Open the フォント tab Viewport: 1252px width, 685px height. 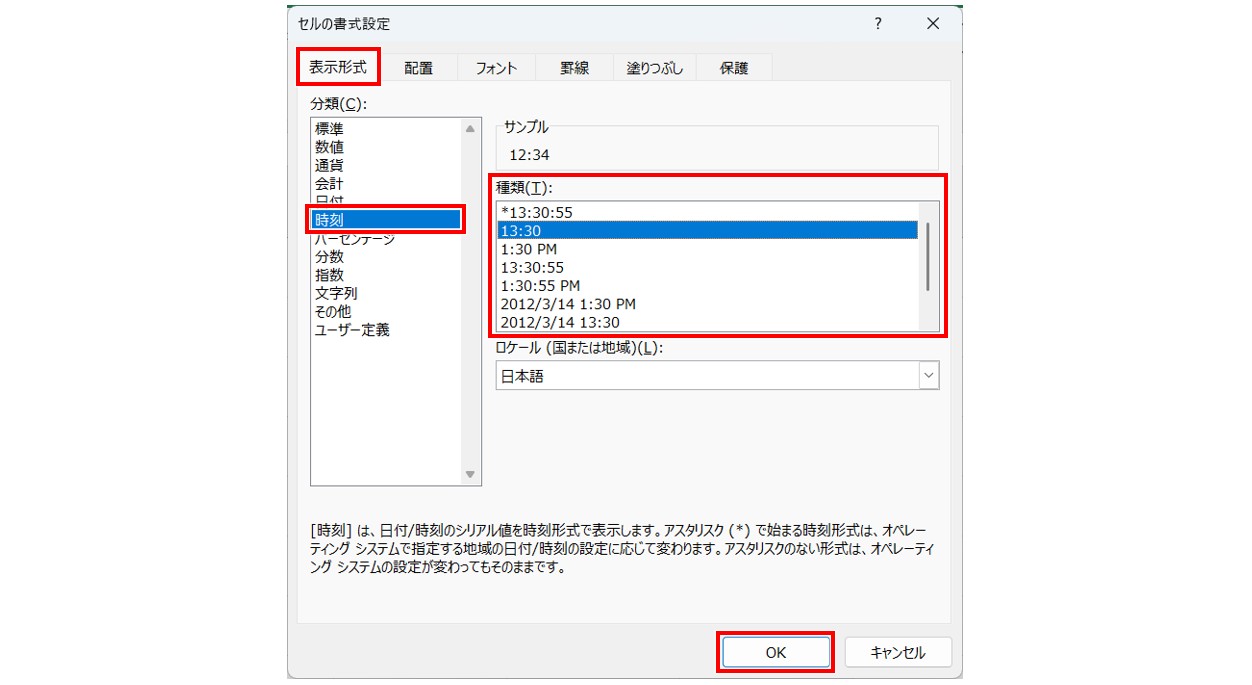click(496, 68)
